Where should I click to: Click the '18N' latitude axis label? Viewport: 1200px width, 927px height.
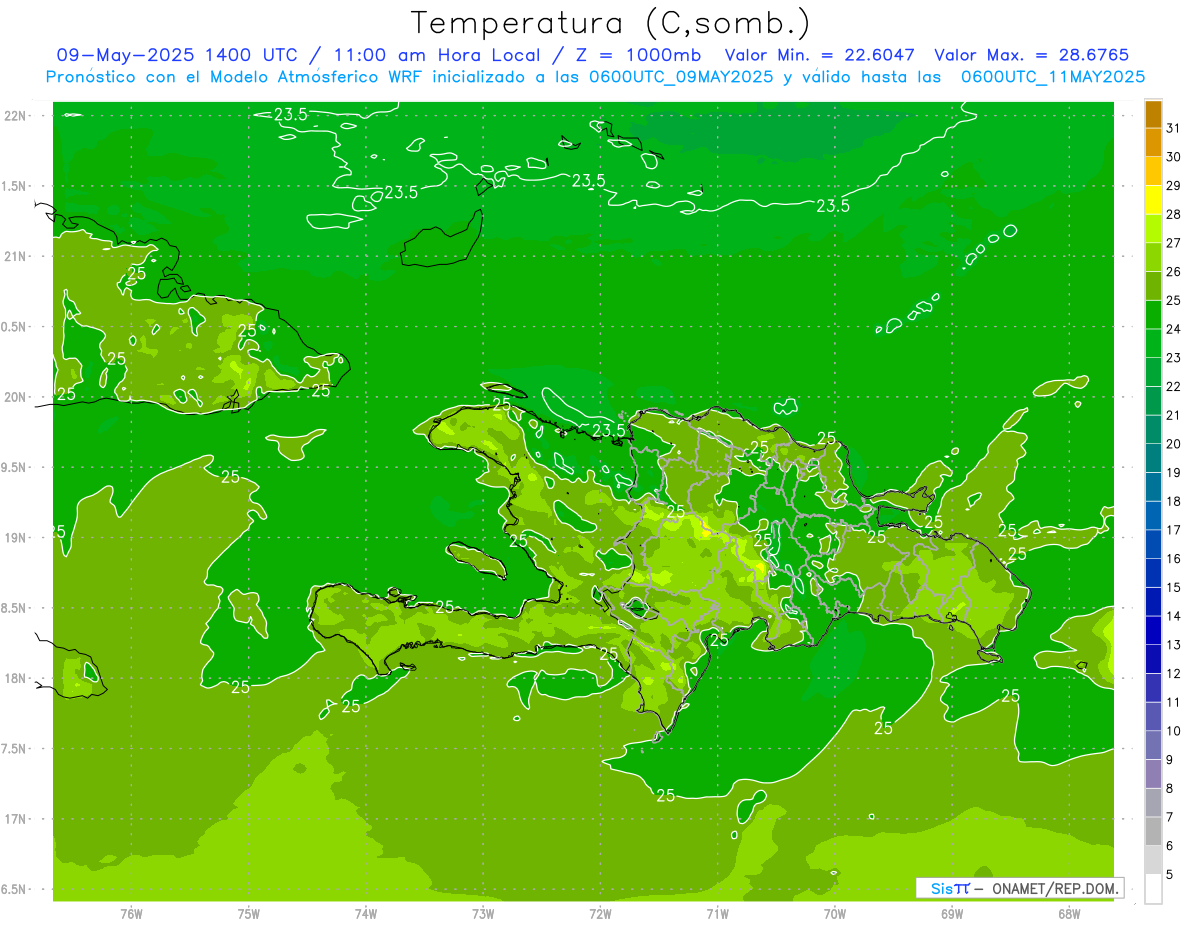15,679
